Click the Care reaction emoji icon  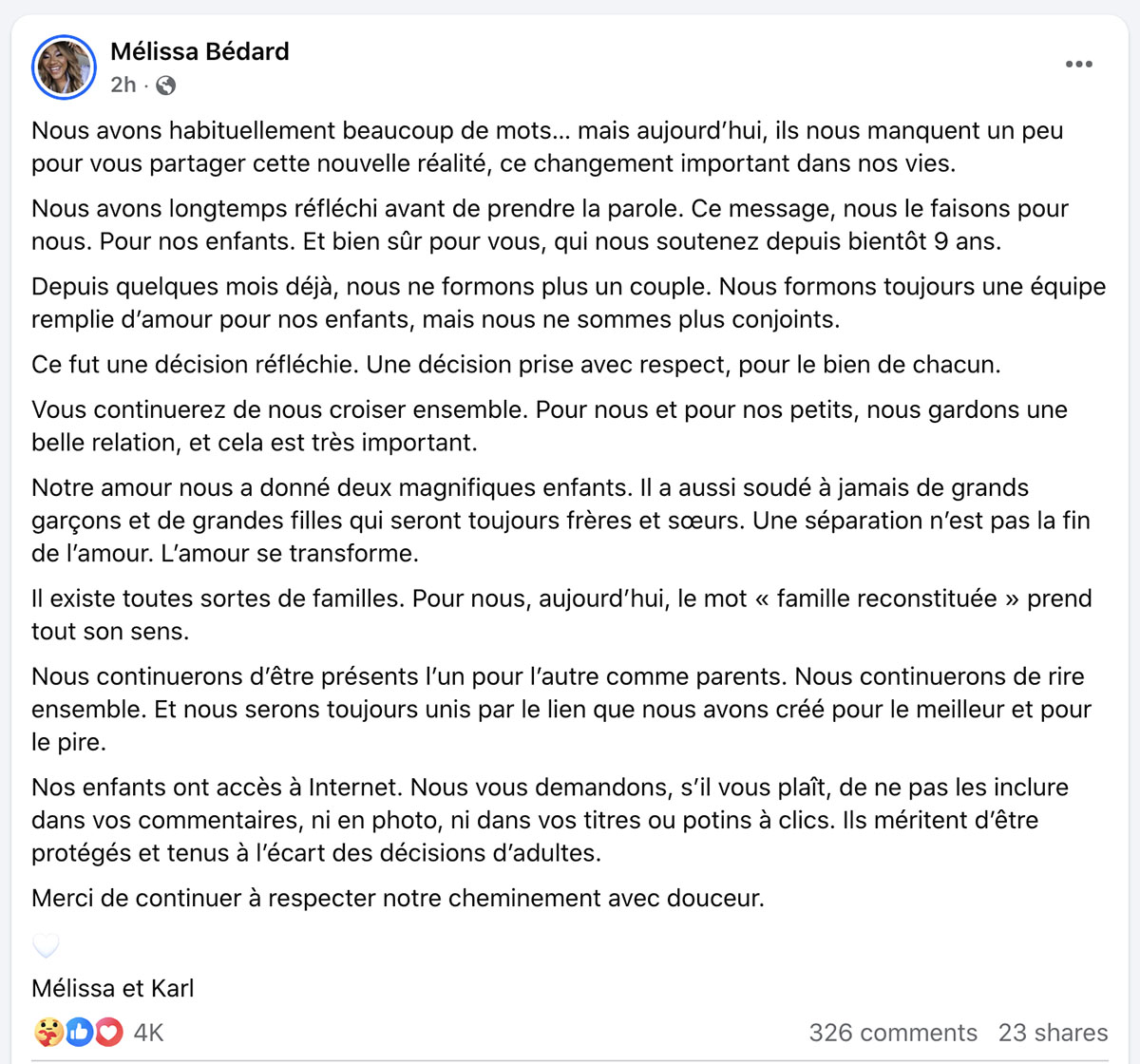(47, 1032)
